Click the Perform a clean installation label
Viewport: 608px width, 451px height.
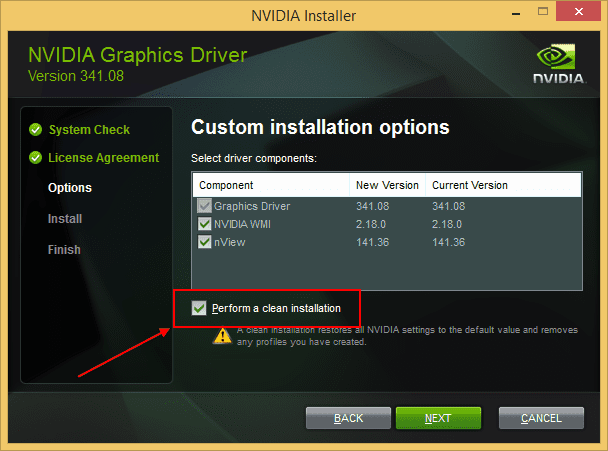(276, 308)
